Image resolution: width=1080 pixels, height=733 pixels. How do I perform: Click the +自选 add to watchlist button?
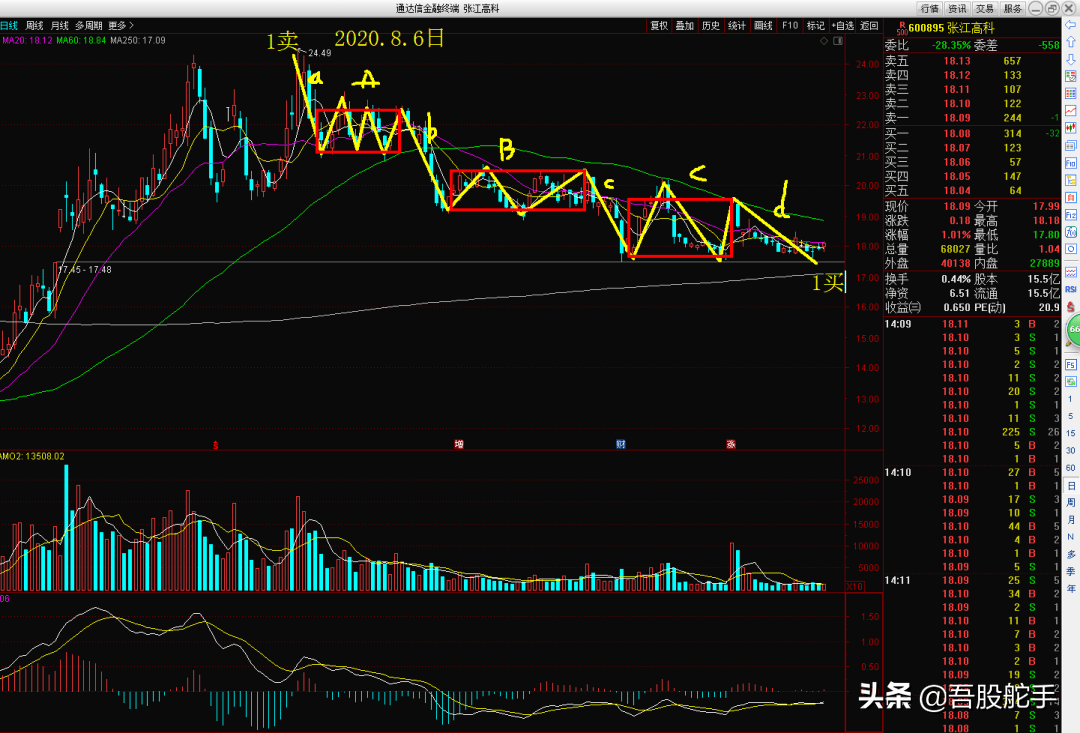(842, 25)
